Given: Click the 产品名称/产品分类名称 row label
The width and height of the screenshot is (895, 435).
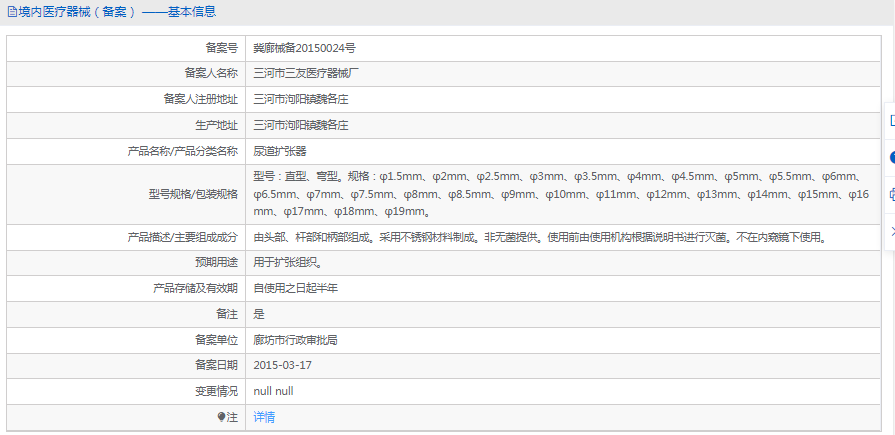Looking at the screenshot, I should click(183, 151).
